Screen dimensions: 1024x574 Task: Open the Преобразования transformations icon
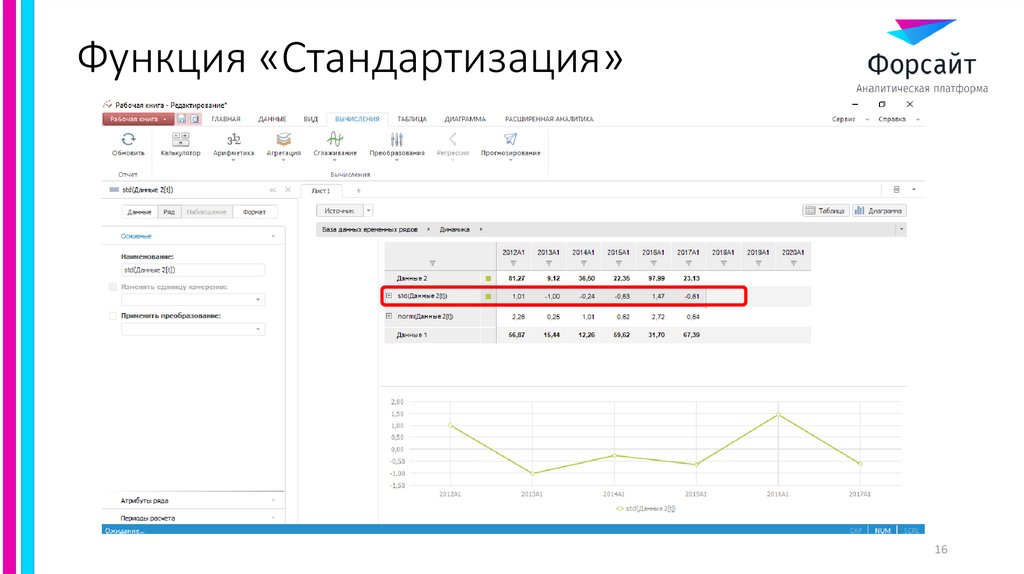pos(396,139)
